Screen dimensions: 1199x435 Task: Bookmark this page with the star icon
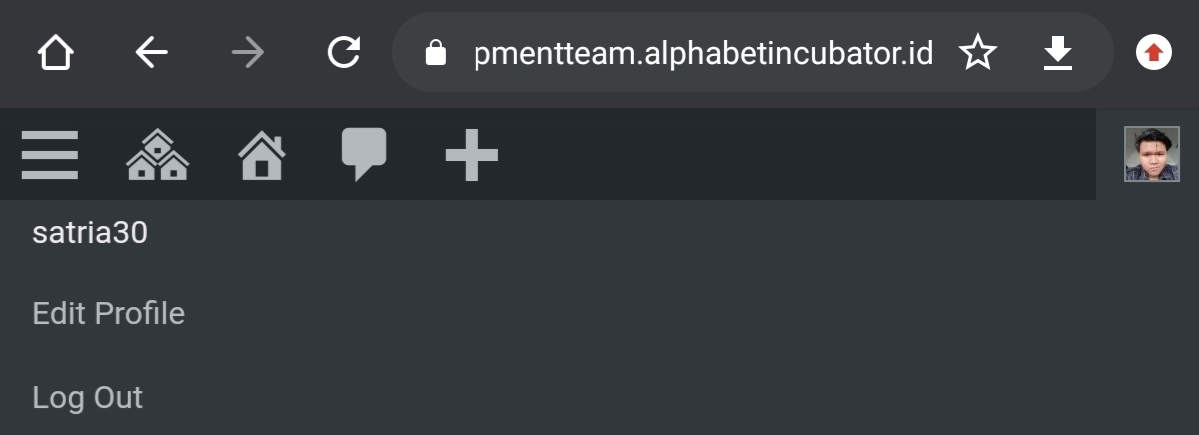(x=977, y=53)
